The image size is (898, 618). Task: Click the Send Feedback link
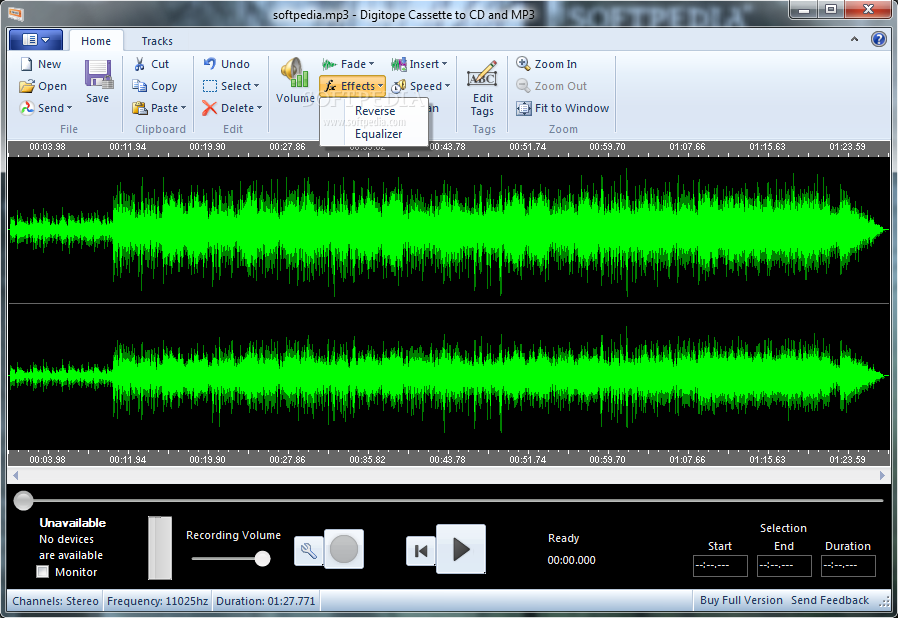[x=830, y=600]
